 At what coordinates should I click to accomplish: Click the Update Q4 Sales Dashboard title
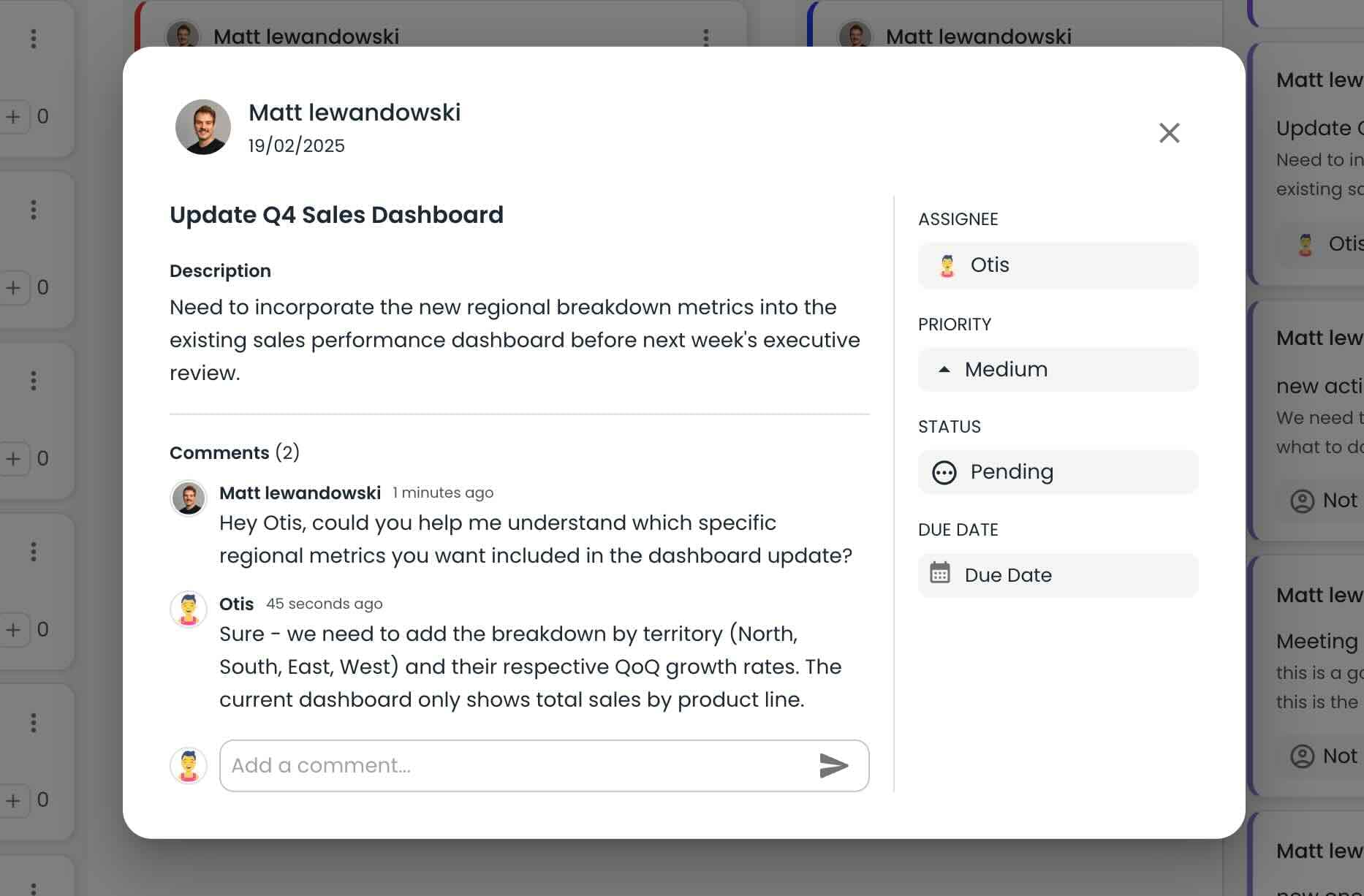click(x=336, y=215)
